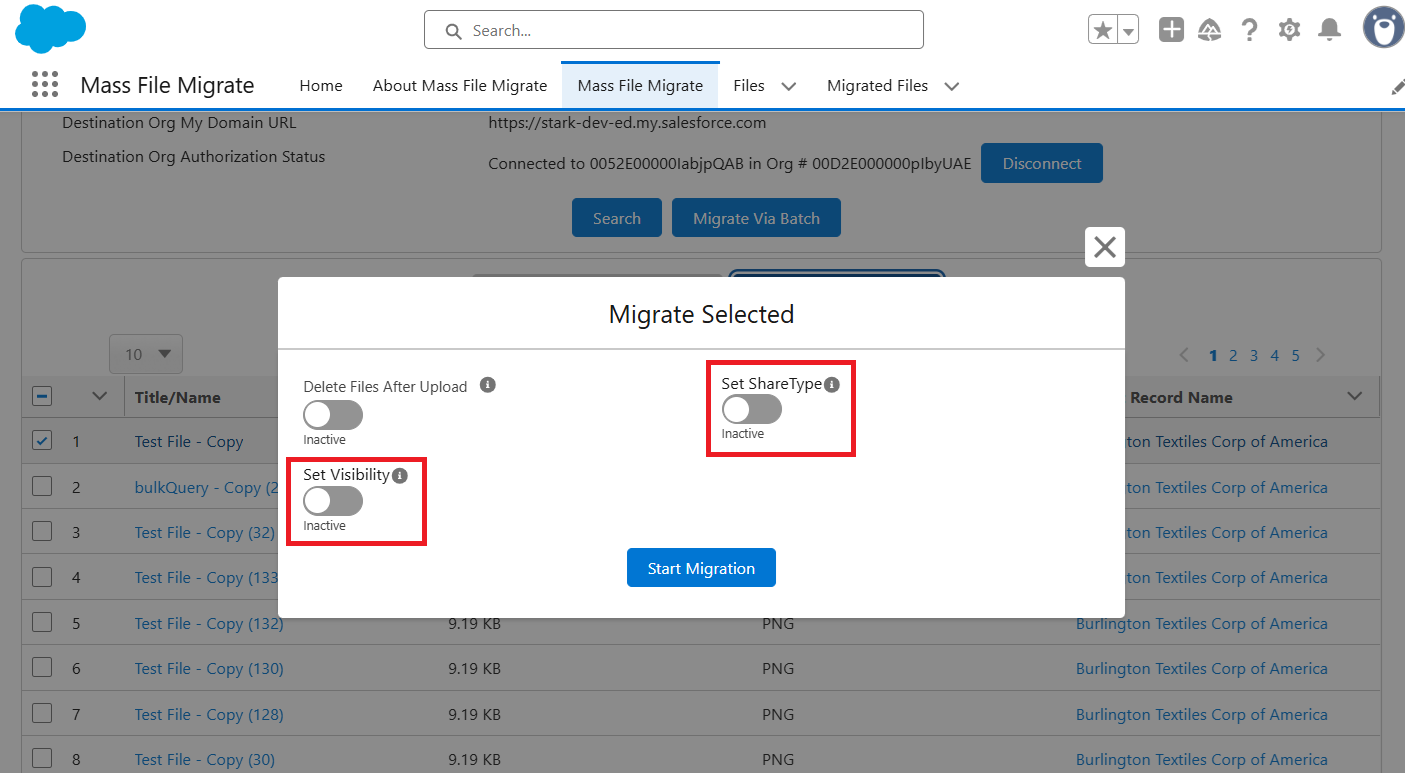Open the page size dropdown showing 10

[146, 354]
